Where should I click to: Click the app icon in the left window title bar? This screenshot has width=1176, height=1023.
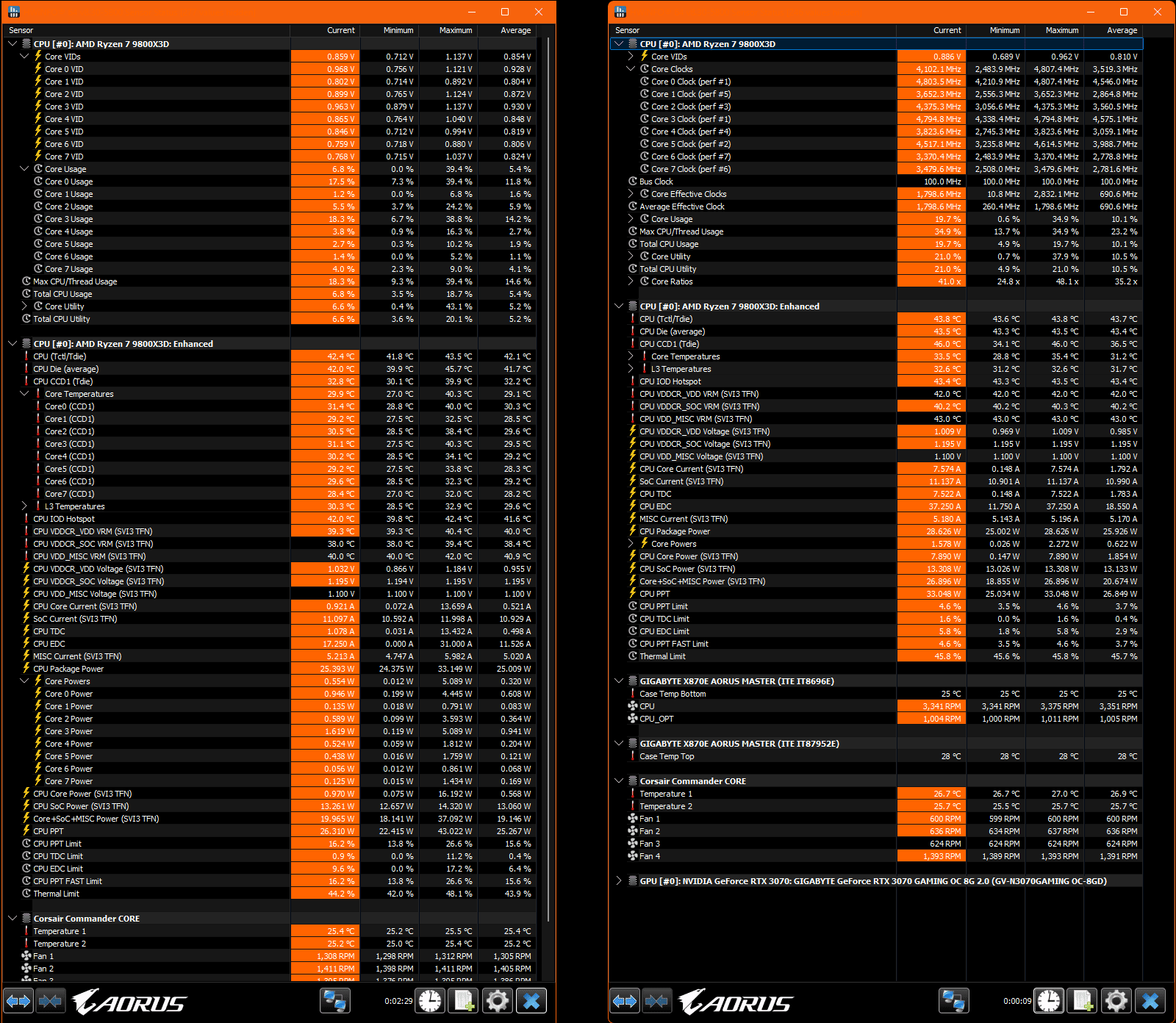pos(14,12)
